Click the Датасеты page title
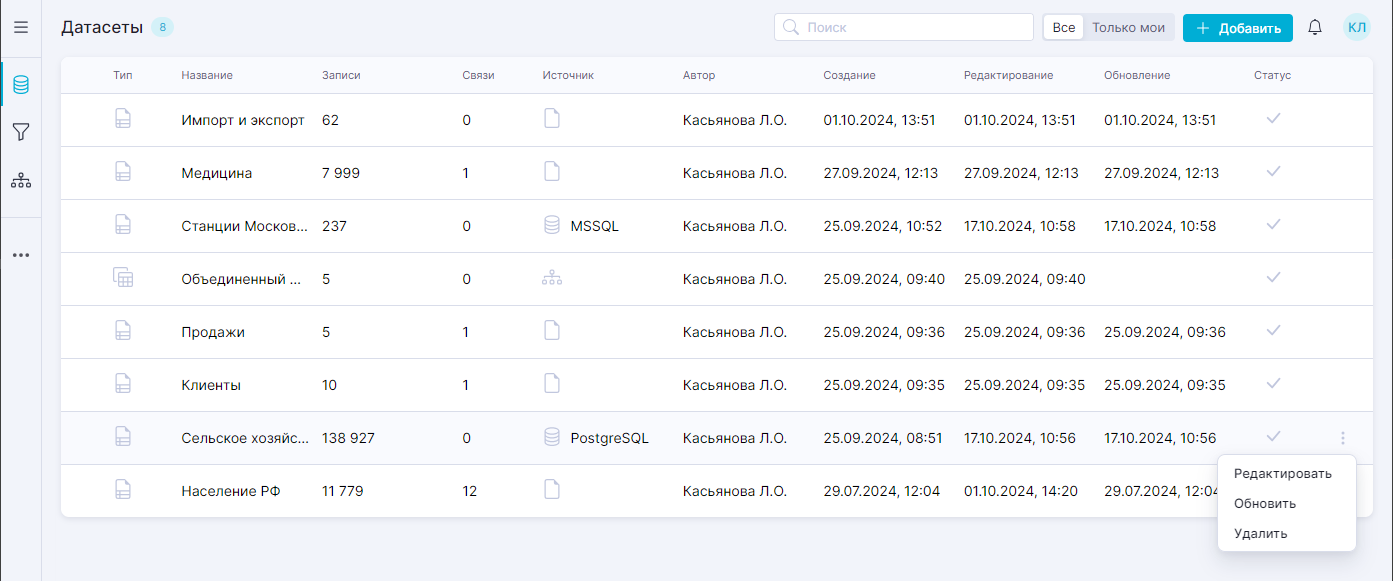The height and width of the screenshot is (581, 1393). coord(102,27)
